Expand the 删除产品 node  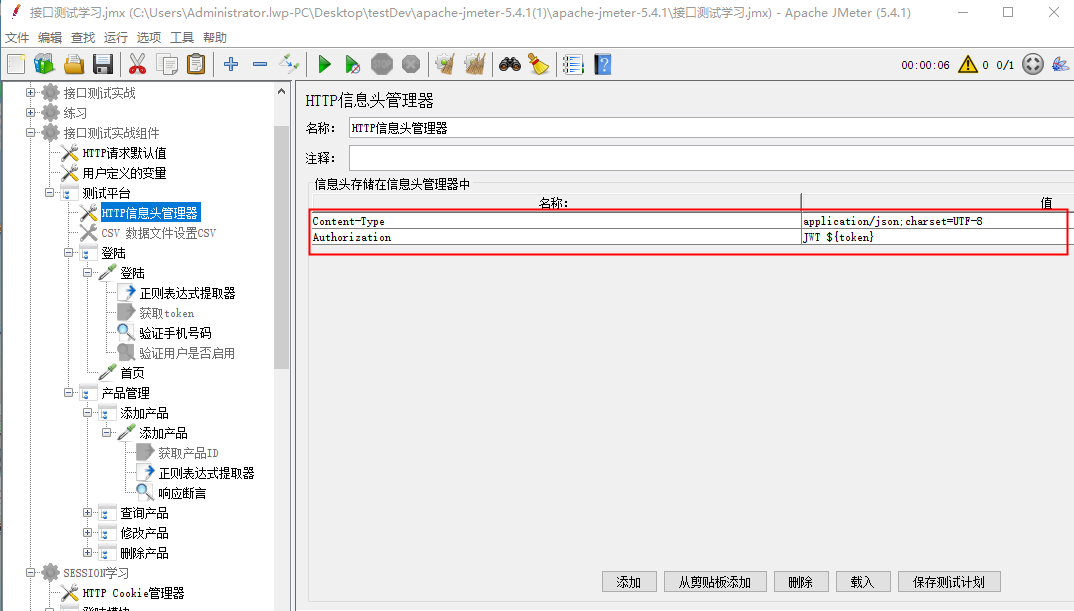pos(88,552)
